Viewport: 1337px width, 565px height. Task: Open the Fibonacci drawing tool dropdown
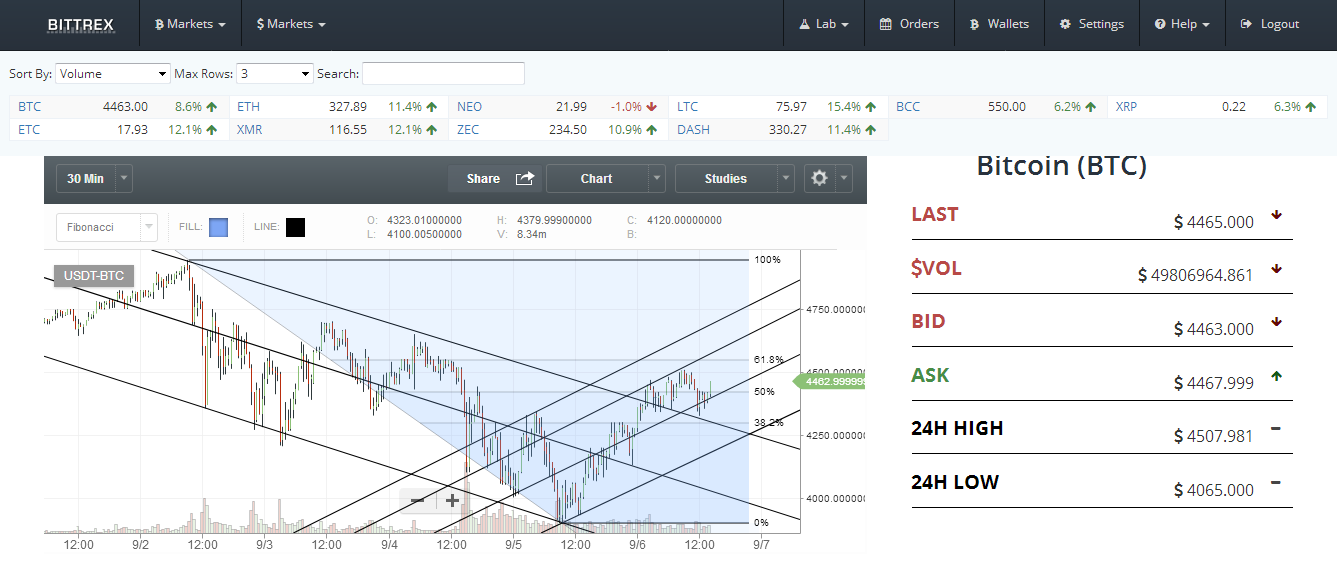[x=107, y=227]
